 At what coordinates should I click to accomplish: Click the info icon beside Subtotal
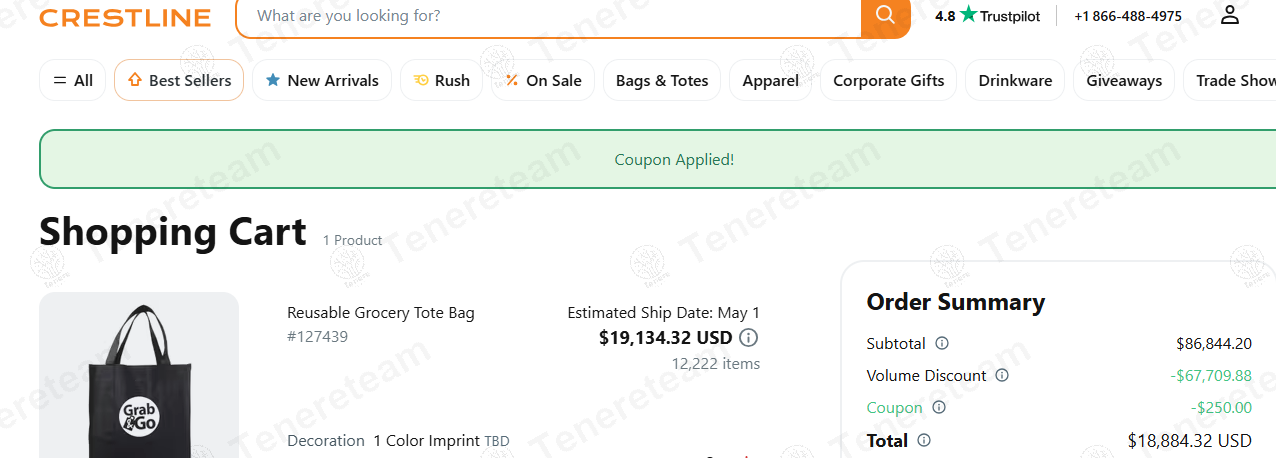942,343
